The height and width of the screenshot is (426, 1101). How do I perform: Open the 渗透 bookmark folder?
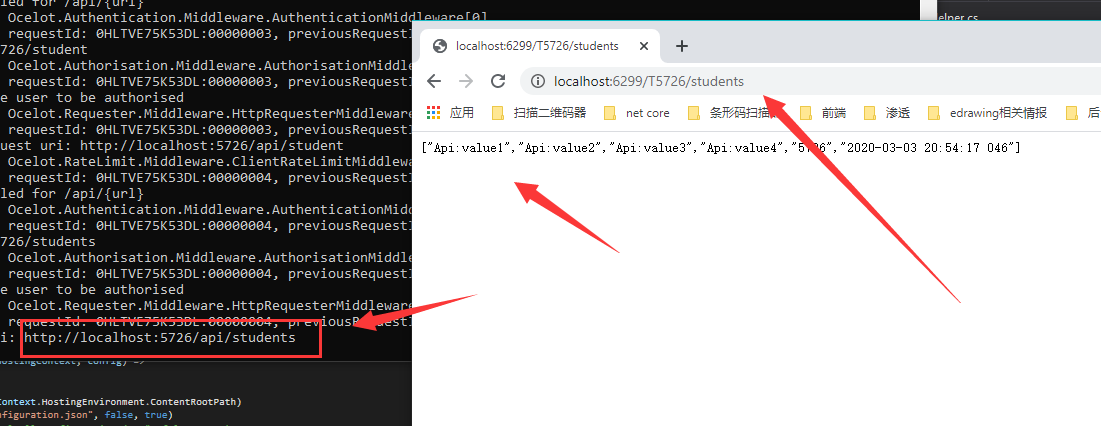[887, 112]
